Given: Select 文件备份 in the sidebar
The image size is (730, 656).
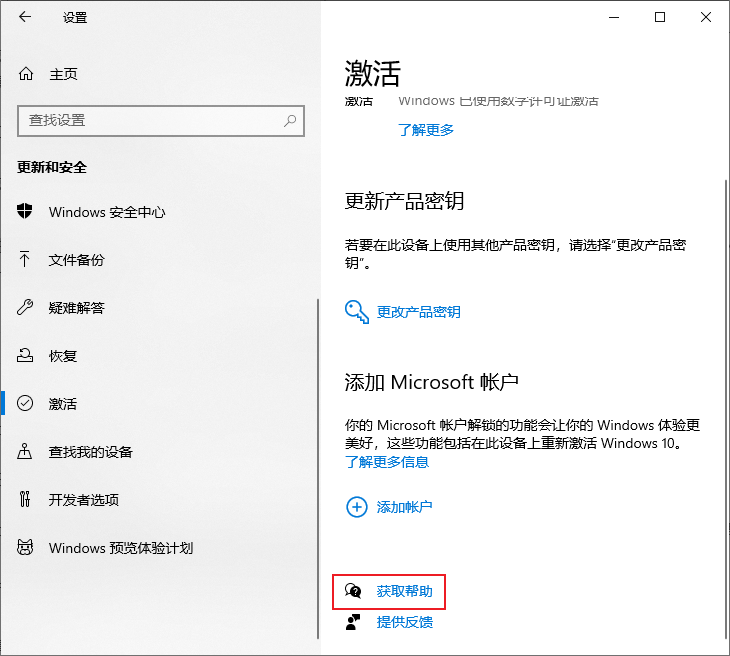Looking at the screenshot, I should (77, 260).
